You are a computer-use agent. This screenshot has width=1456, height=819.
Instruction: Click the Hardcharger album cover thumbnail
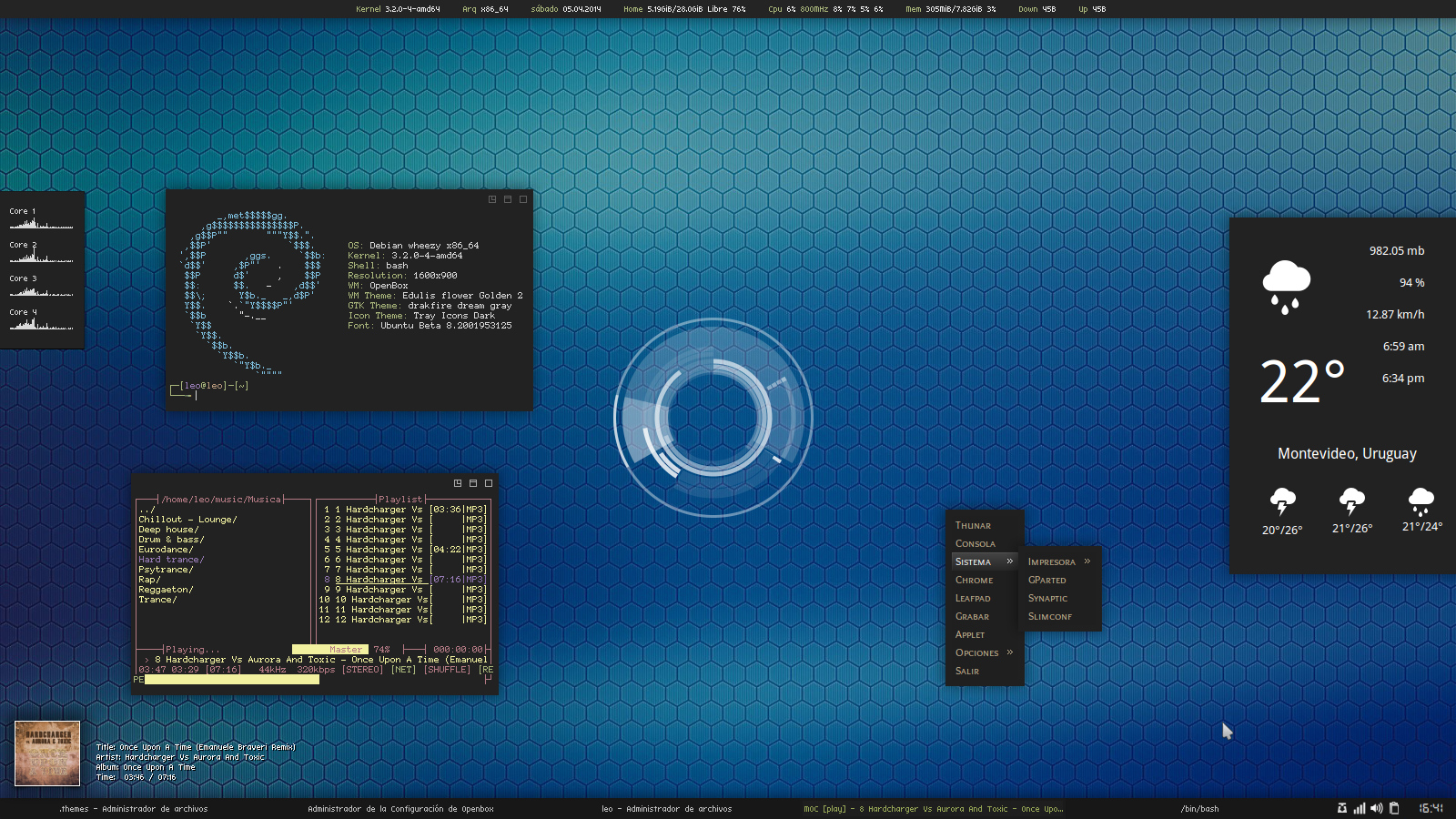[47, 753]
